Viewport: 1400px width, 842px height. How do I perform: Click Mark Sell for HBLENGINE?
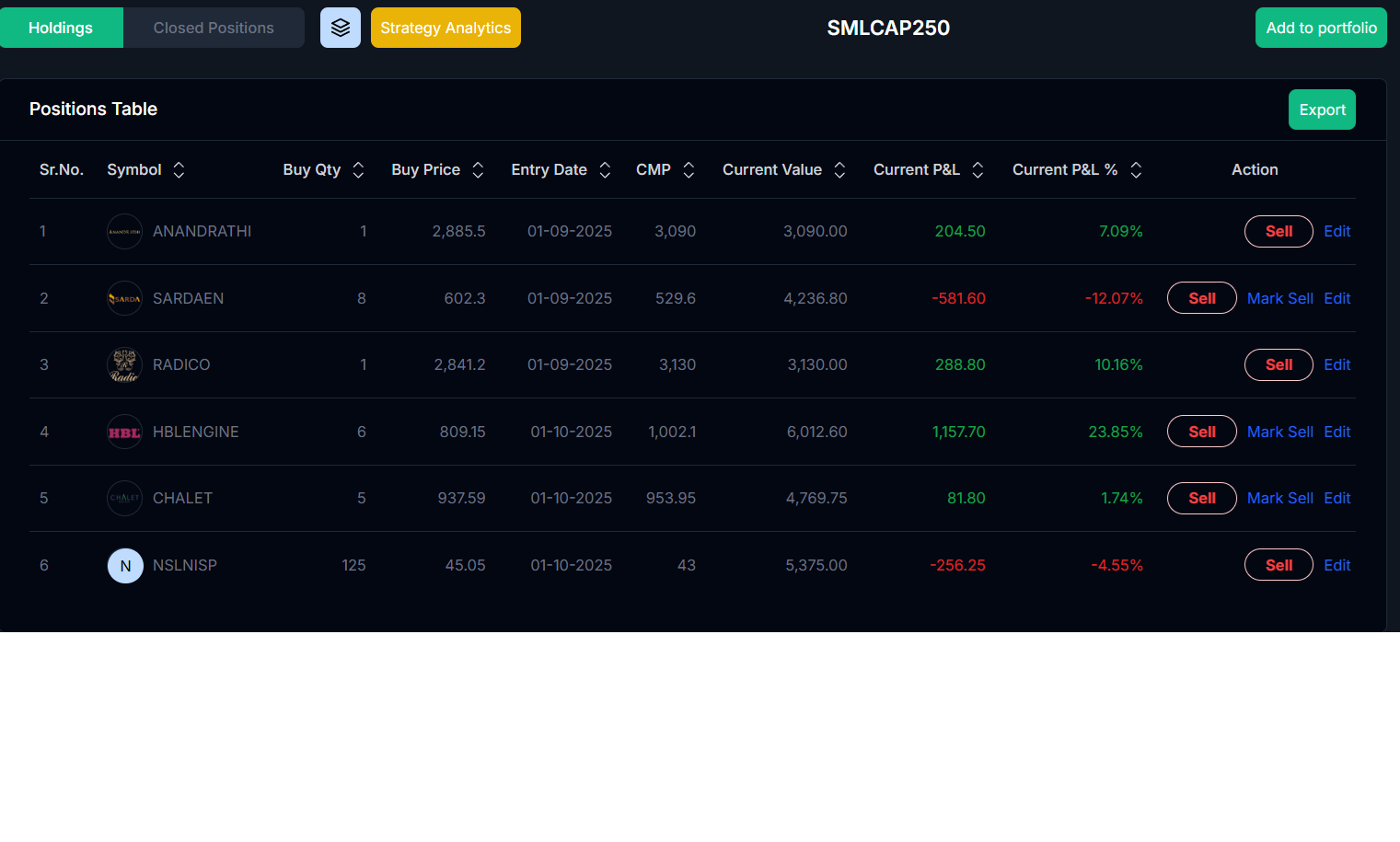(1279, 432)
